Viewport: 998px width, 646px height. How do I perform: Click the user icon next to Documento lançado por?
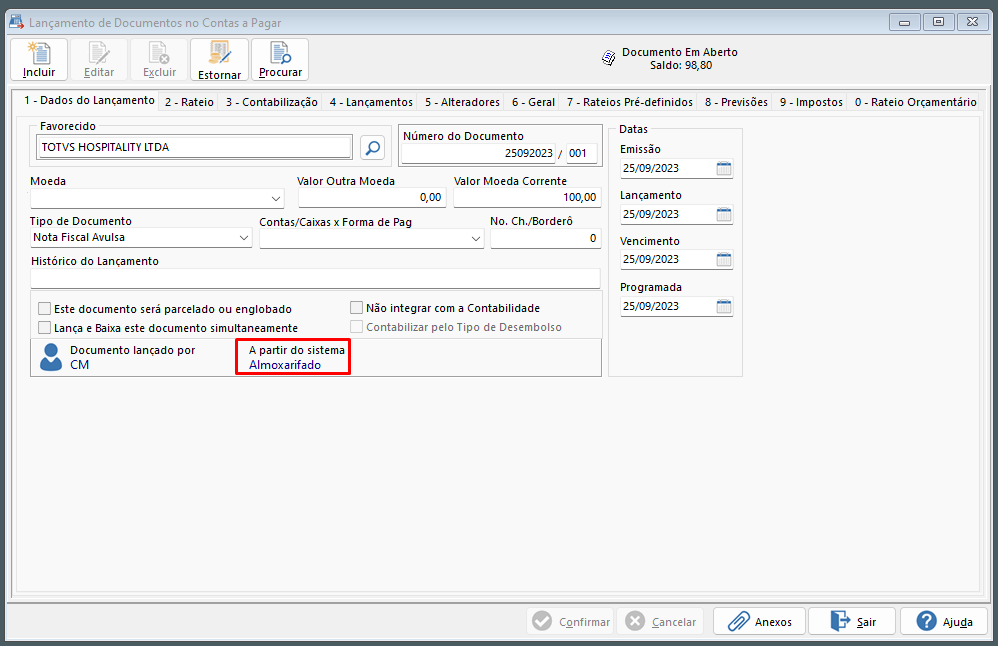[50, 357]
